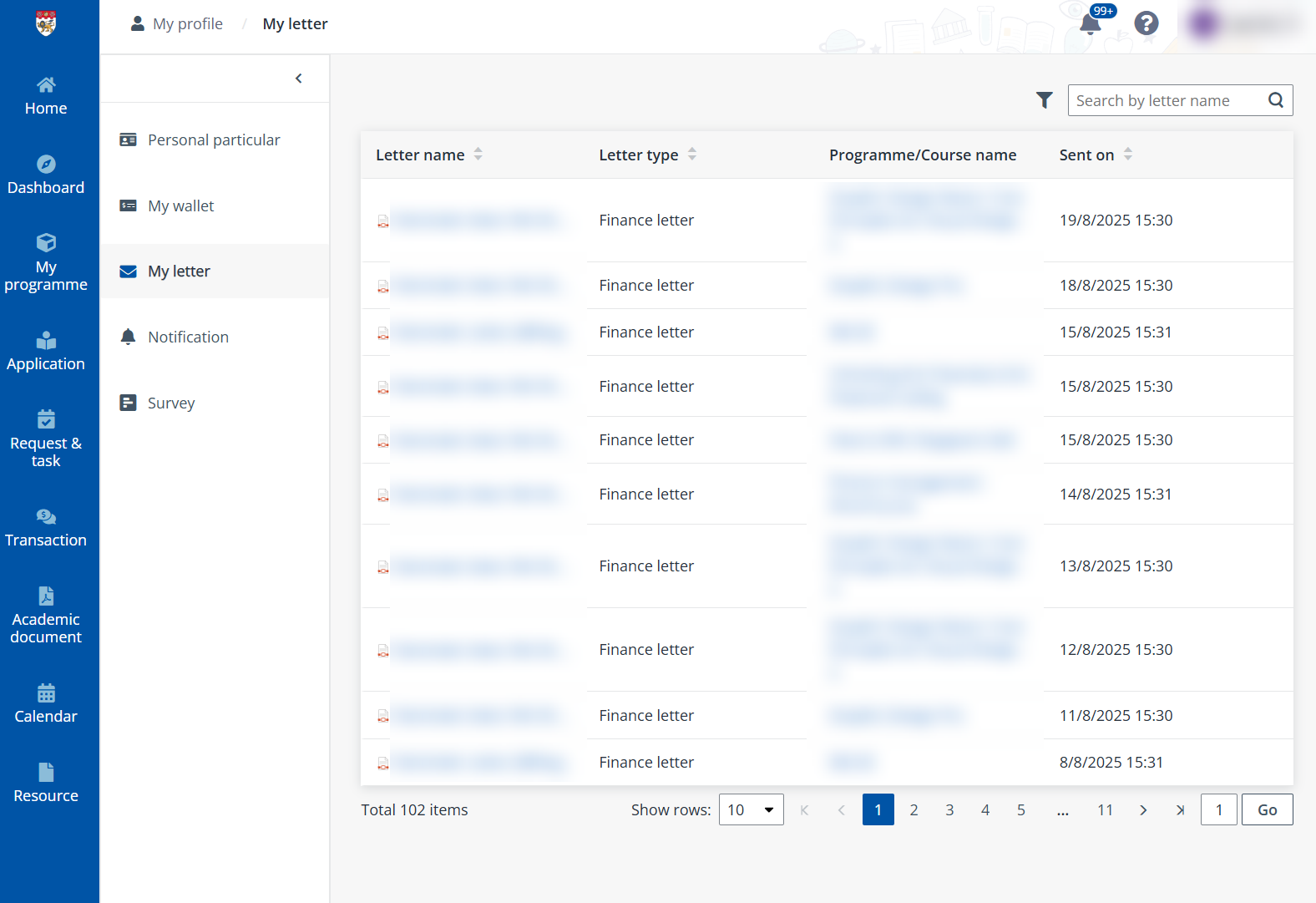Open the Calendar sidebar icon
This screenshot has height=903, width=1316.
click(46, 693)
